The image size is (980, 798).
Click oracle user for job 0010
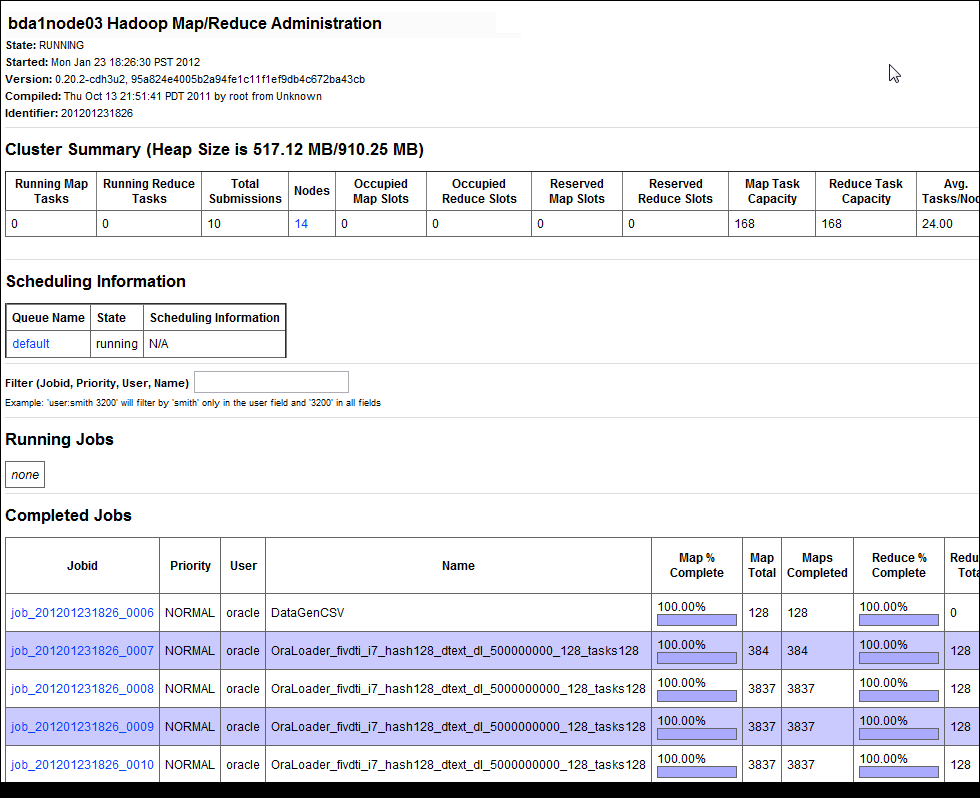click(x=242, y=765)
